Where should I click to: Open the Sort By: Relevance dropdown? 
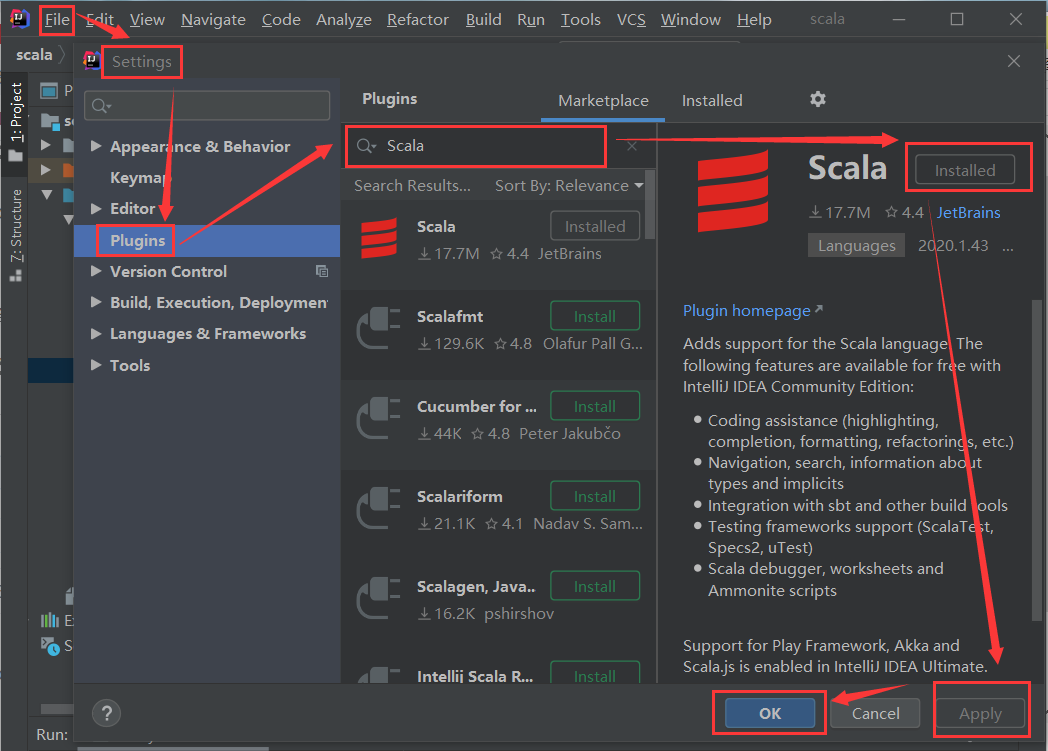[x=569, y=186]
